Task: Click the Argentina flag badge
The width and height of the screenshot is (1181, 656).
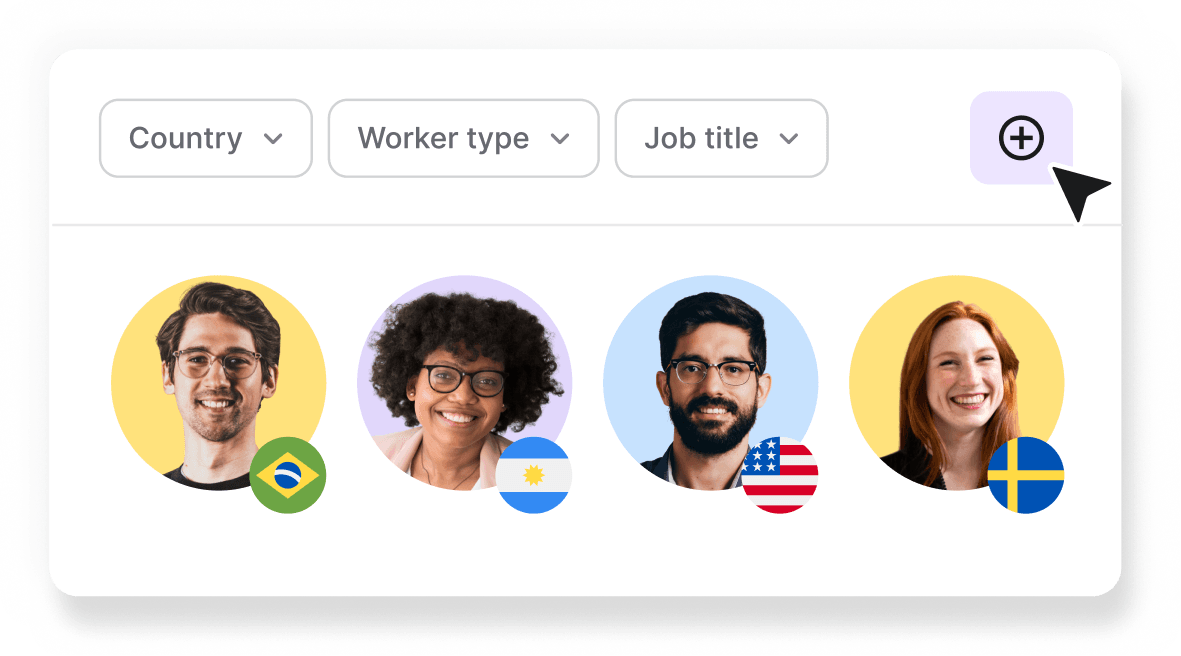Action: tap(533, 475)
